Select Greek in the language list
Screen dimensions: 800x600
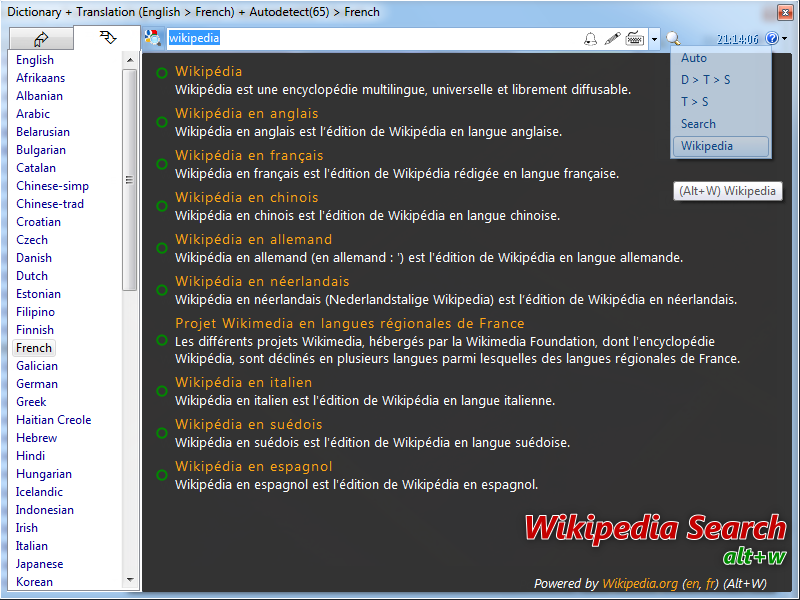click(31, 402)
